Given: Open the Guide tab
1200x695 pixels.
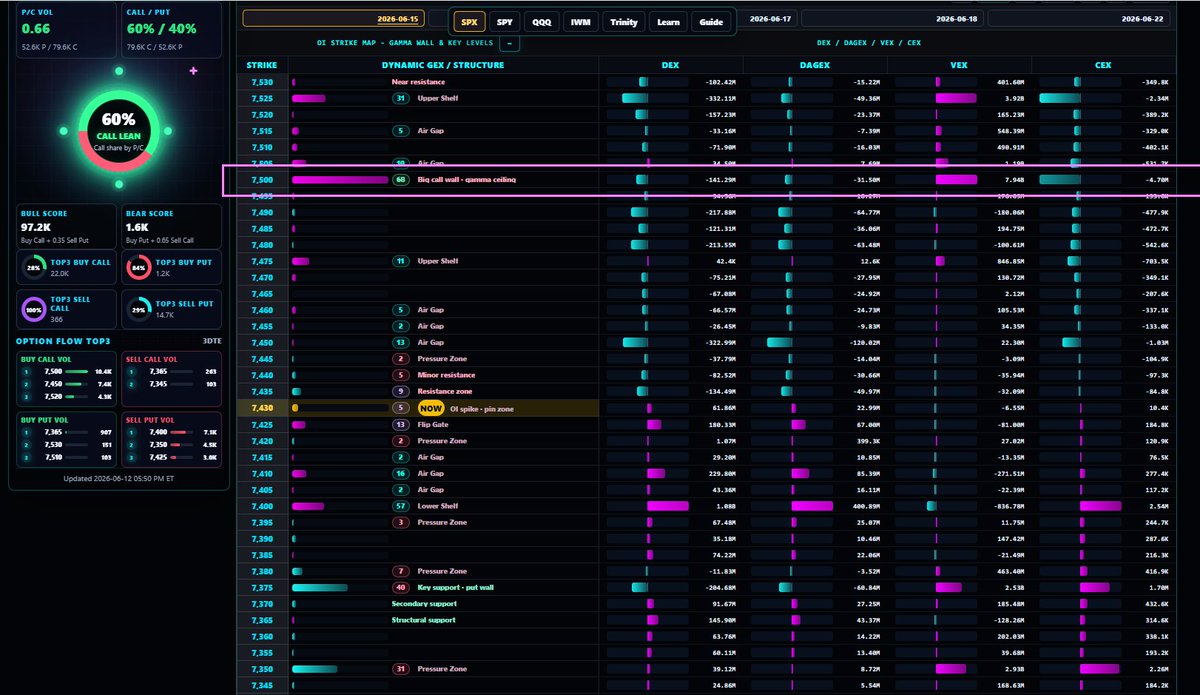Looking at the screenshot, I should 711,22.
